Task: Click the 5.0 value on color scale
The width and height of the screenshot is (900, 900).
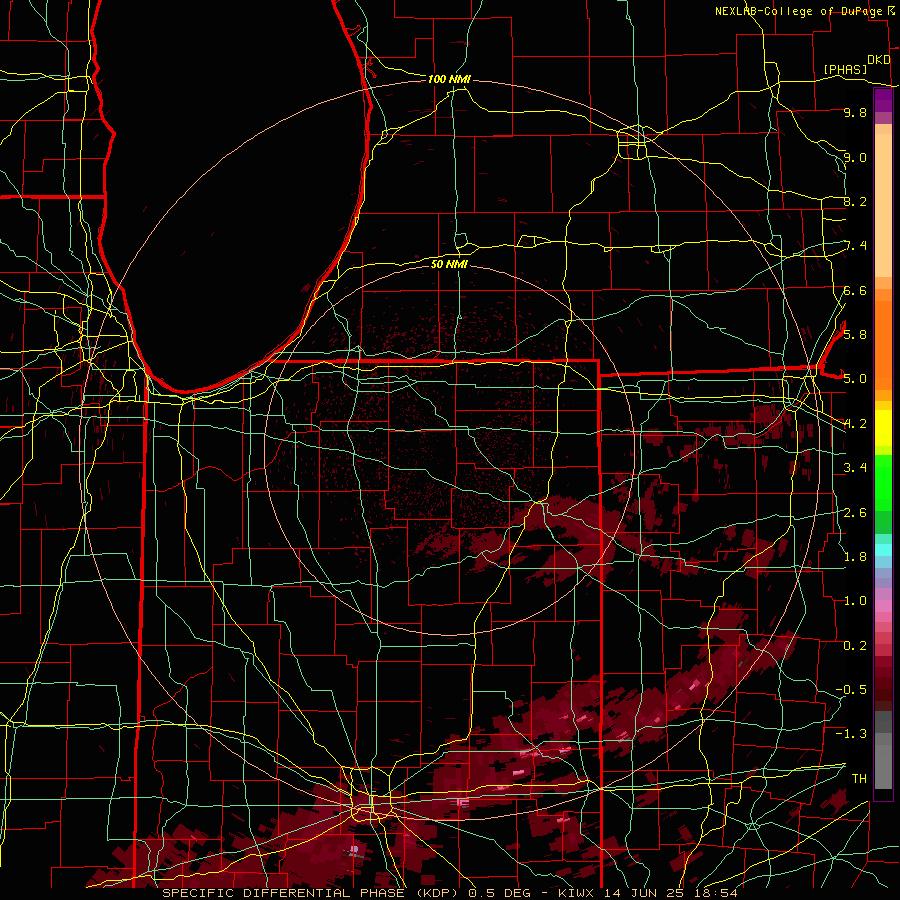Action: (855, 379)
